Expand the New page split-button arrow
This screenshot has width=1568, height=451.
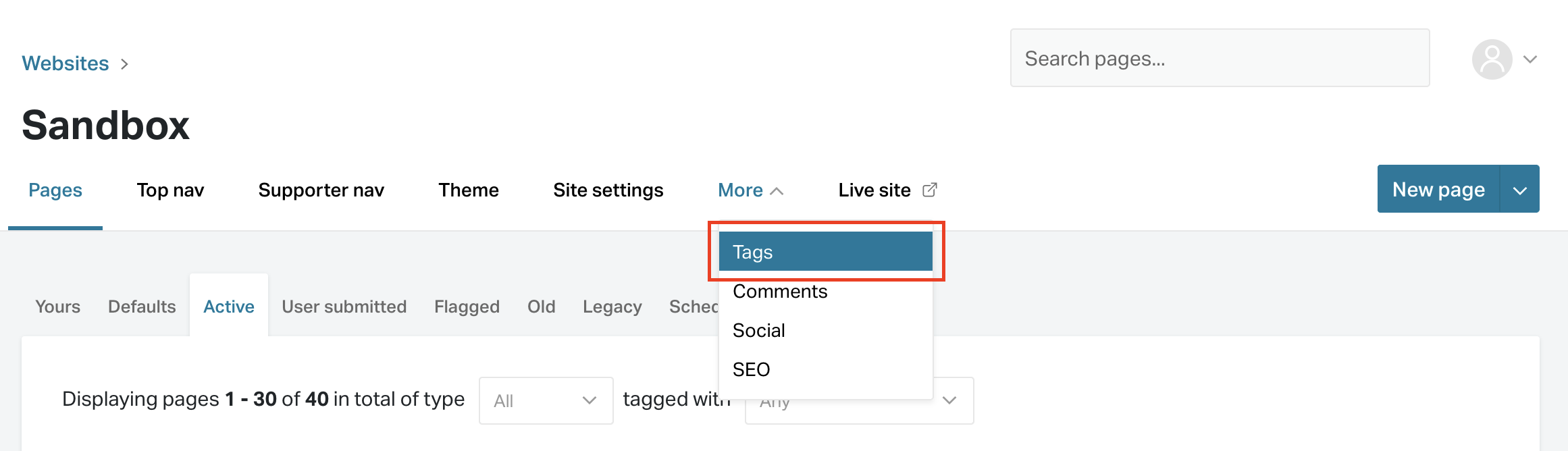[x=1520, y=189]
